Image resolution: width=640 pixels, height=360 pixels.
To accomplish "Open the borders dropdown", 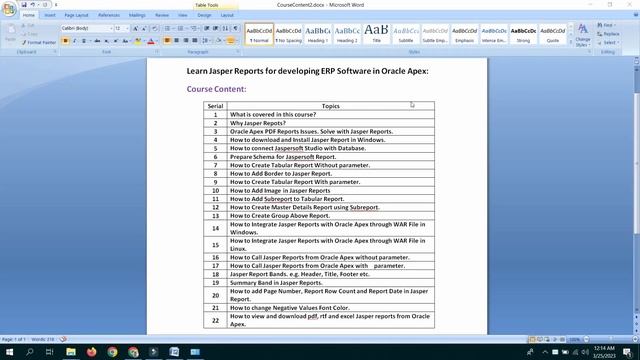I will [237, 41].
